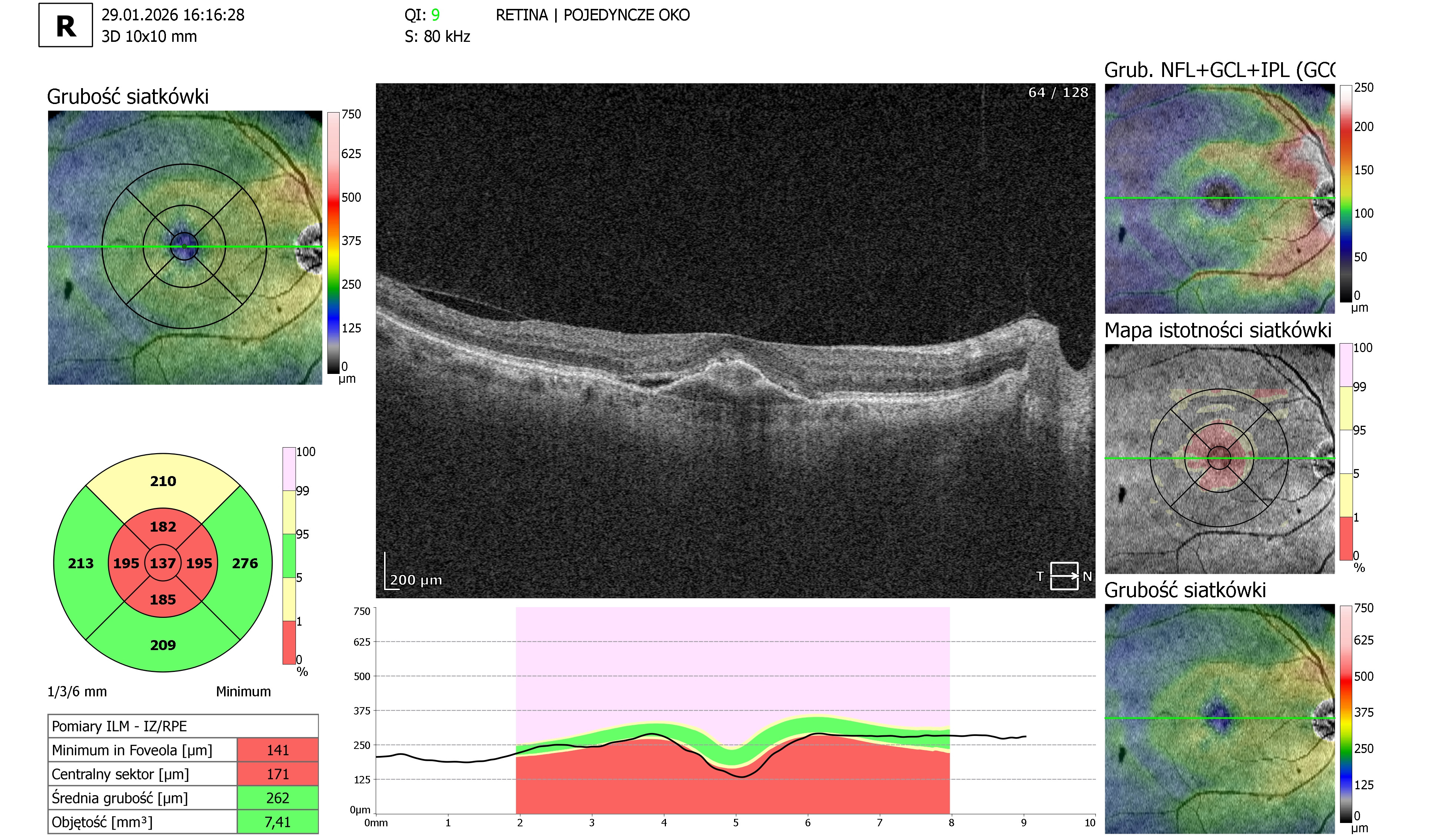The height and width of the screenshot is (840, 1430).
Task: Click the Centralny sektor value 171
Action: (277, 774)
